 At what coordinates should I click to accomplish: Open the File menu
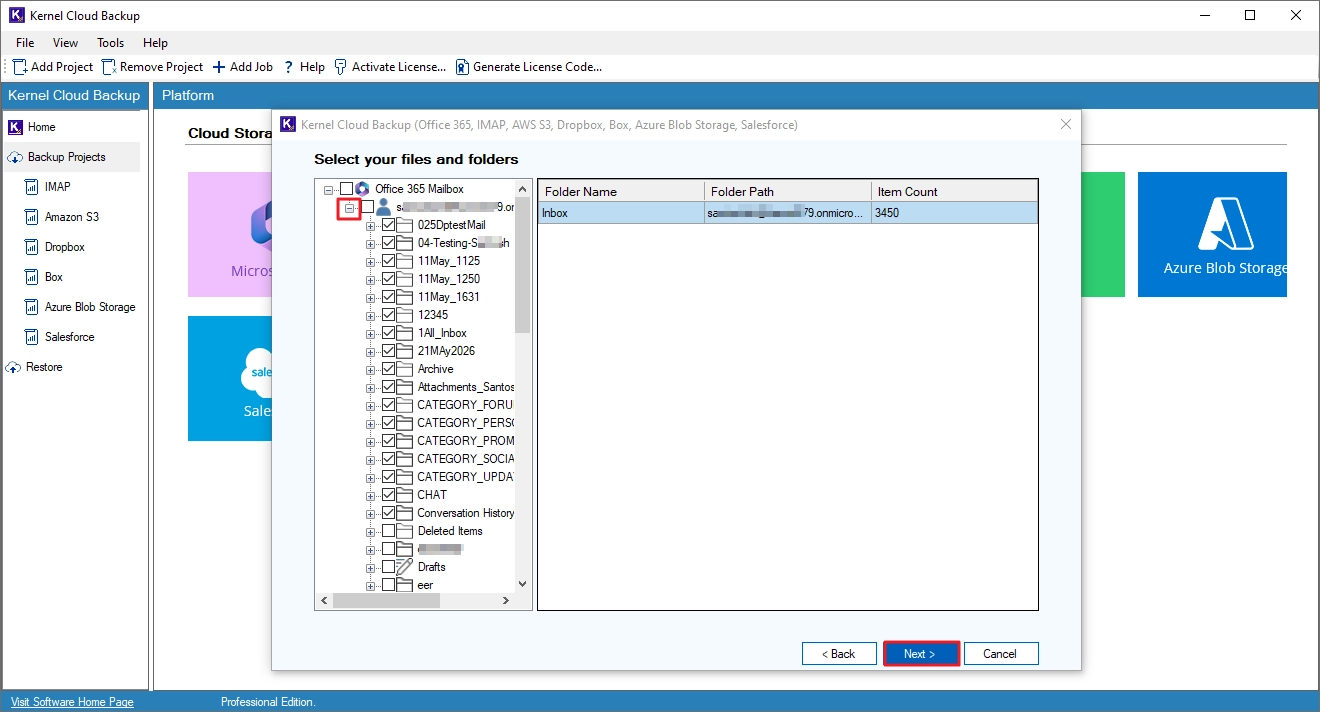[25, 43]
